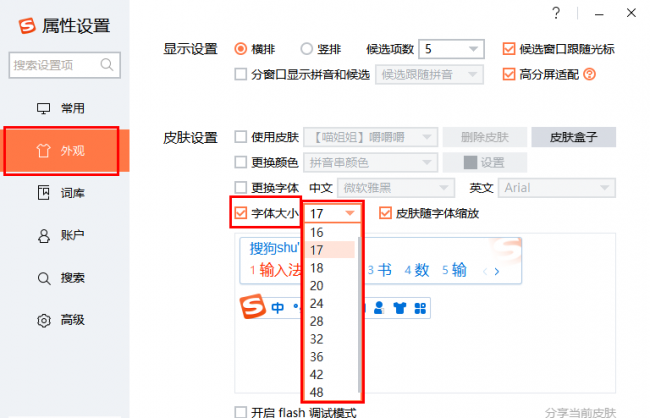The width and height of the screenshot is (650, 418).
Task: Choose font size 18 from the list
Action: (330, 268)
